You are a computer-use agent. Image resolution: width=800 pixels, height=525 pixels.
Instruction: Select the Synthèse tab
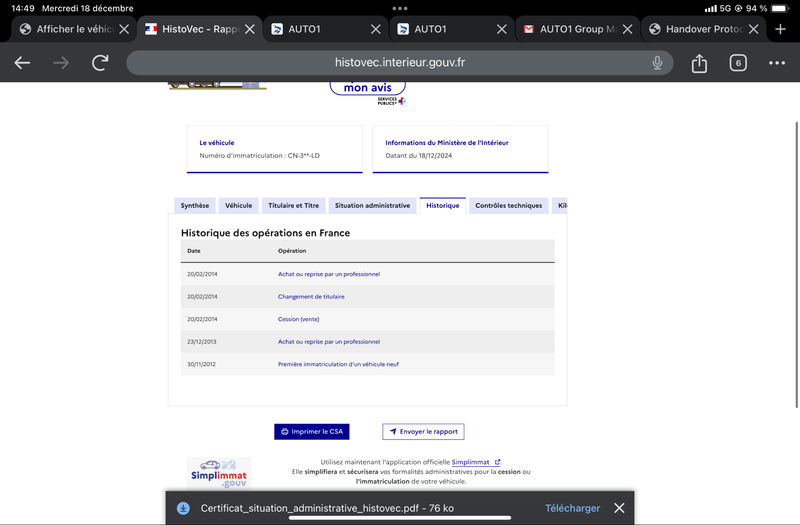pos(195,206)
